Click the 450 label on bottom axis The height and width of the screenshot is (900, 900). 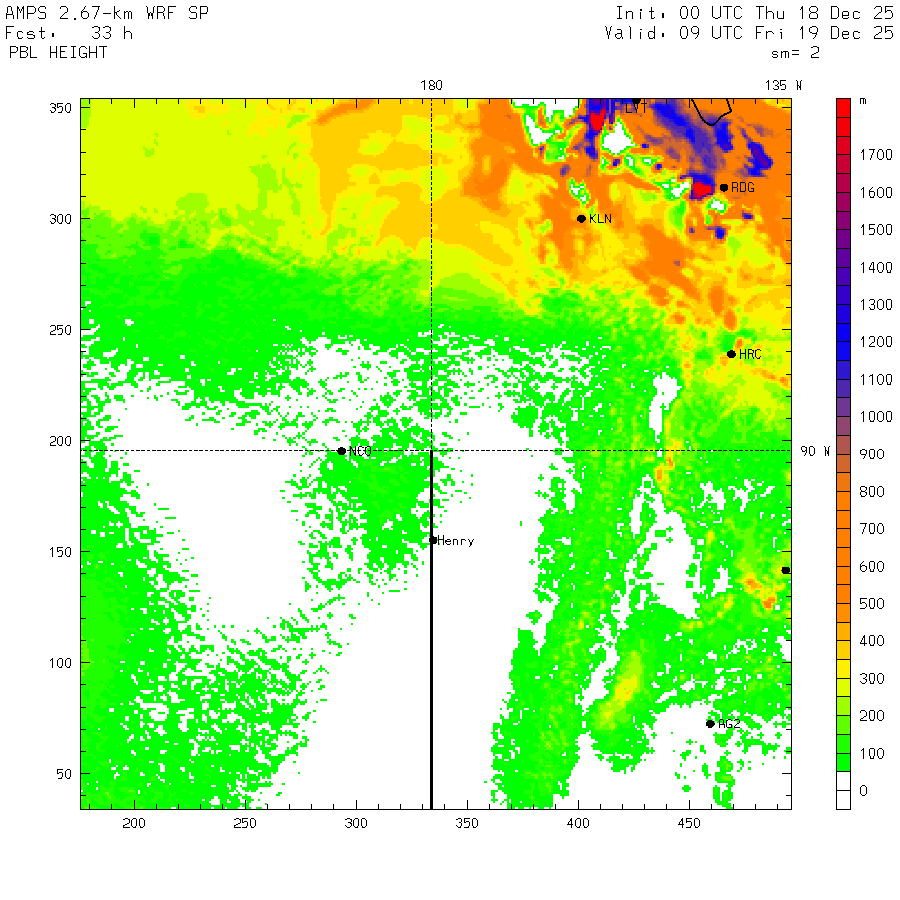click(689, 824)
